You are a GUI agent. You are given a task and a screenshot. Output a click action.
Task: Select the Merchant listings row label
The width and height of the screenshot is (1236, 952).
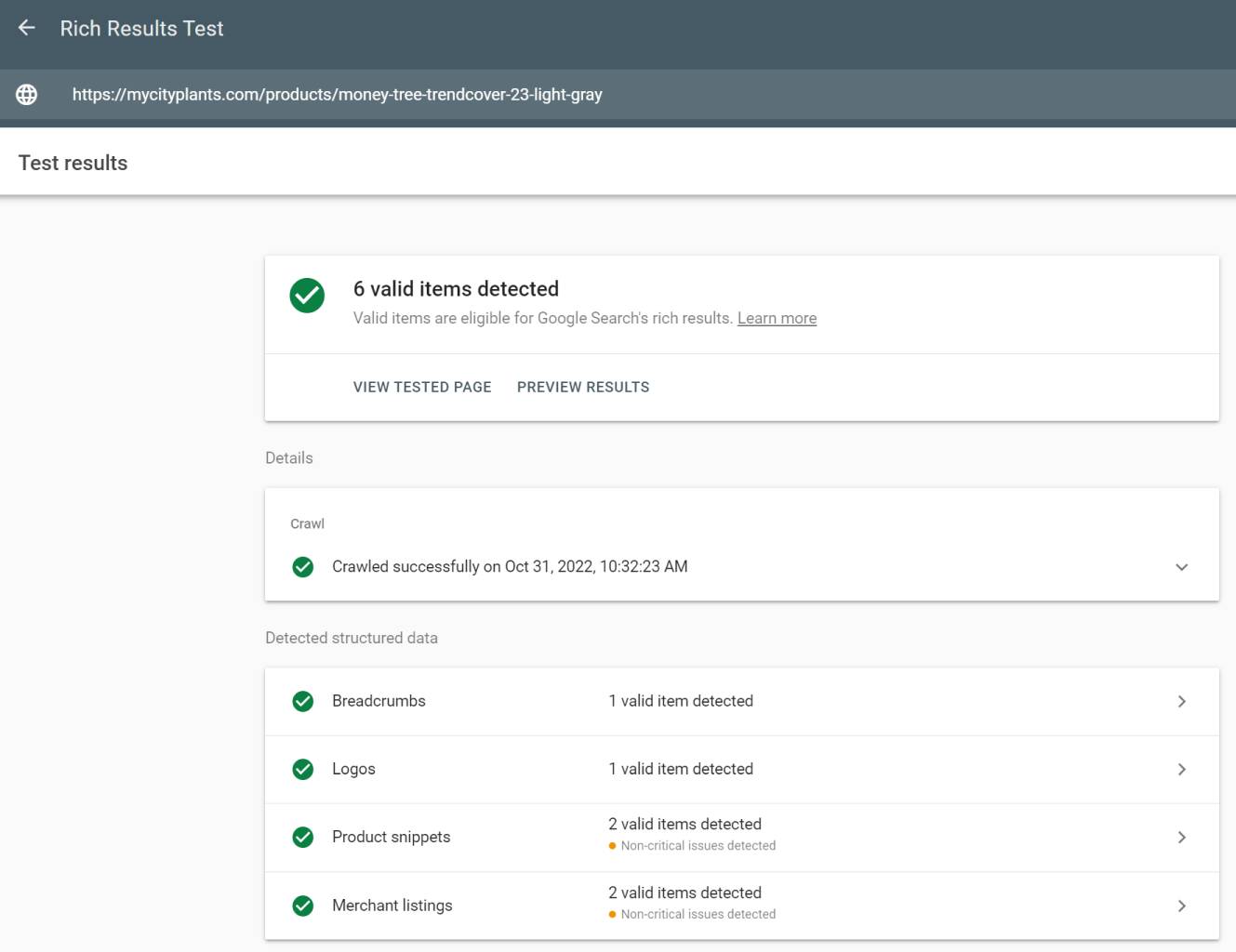[392, 906]
